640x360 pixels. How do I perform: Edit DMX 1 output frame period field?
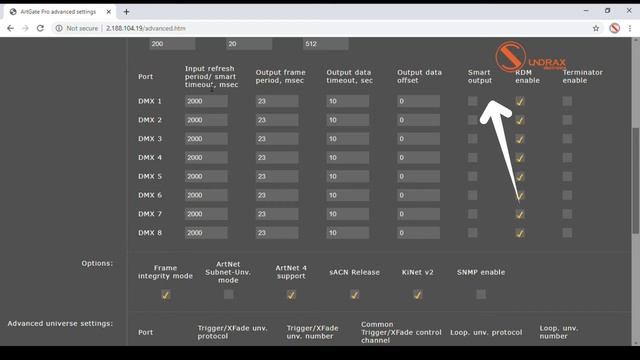[277, 101]
